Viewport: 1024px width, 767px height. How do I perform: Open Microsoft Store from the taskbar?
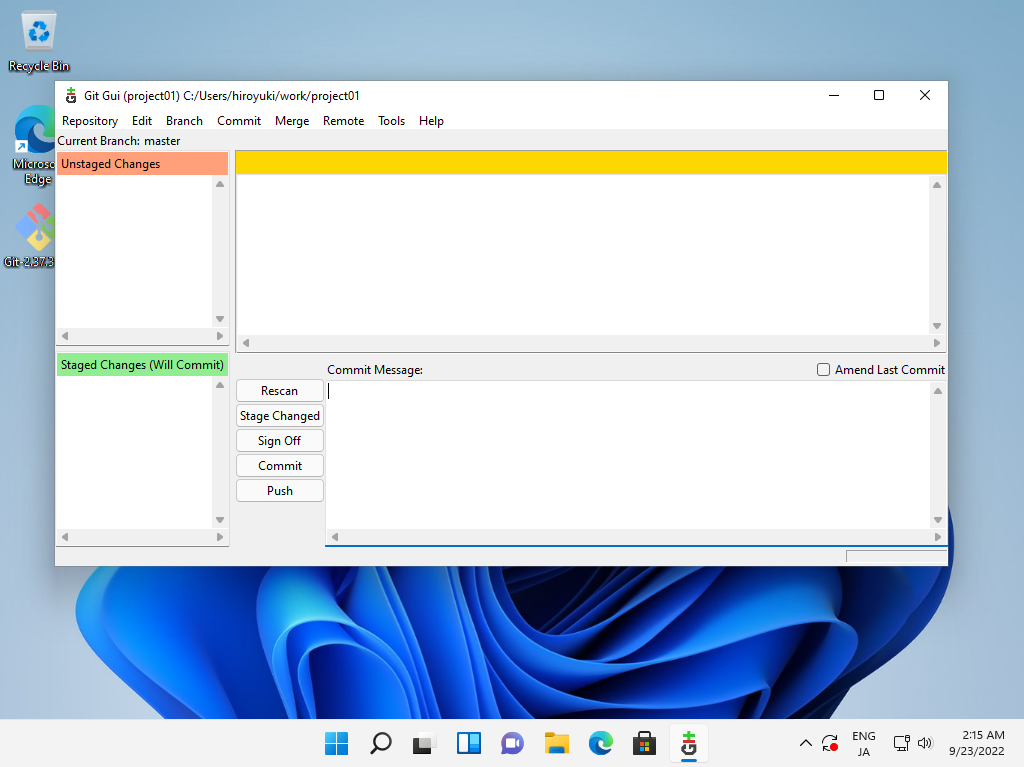pyautogui.click(x=644, y=743)
